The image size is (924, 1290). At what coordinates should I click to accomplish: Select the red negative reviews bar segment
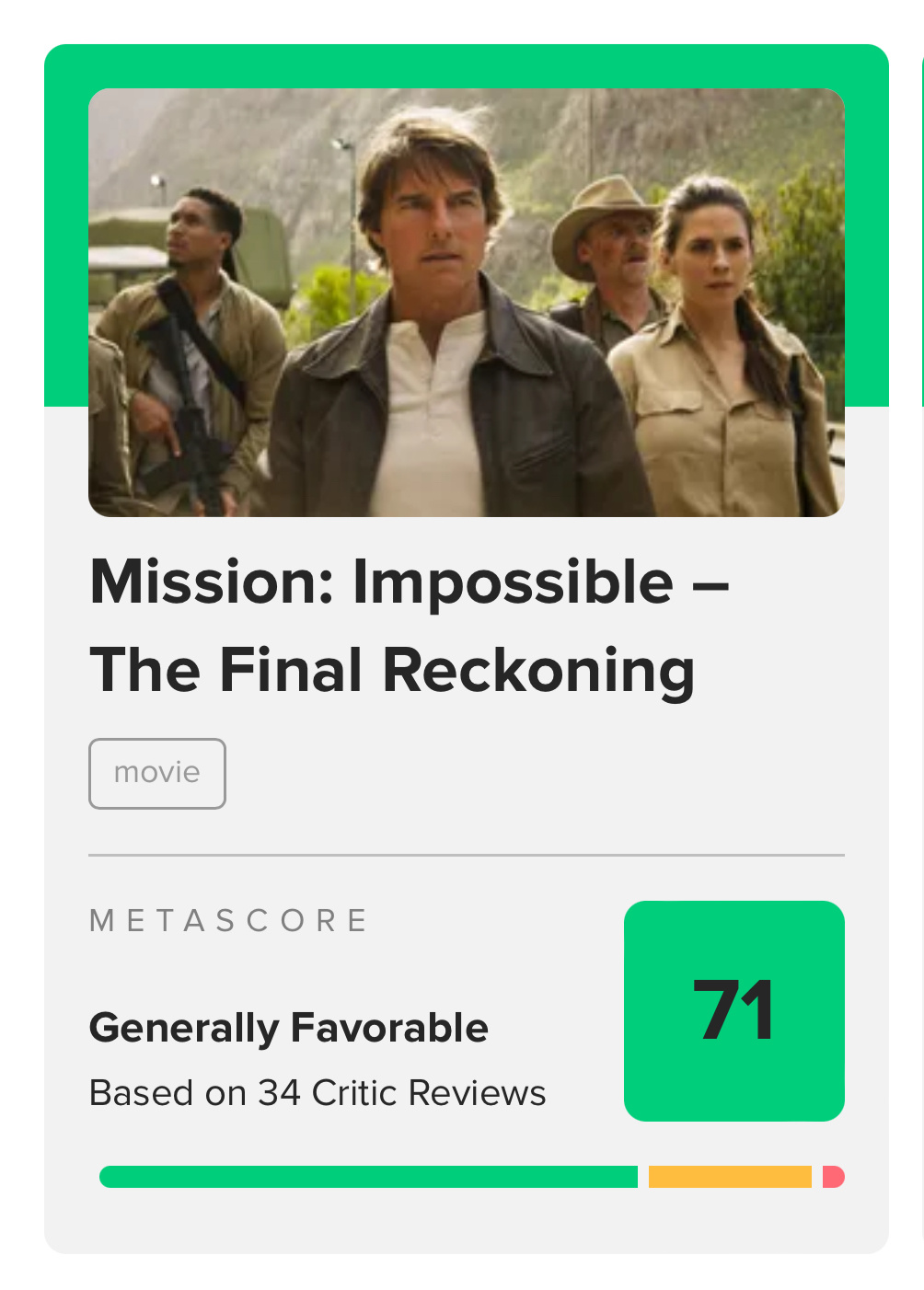(834, 1177)
